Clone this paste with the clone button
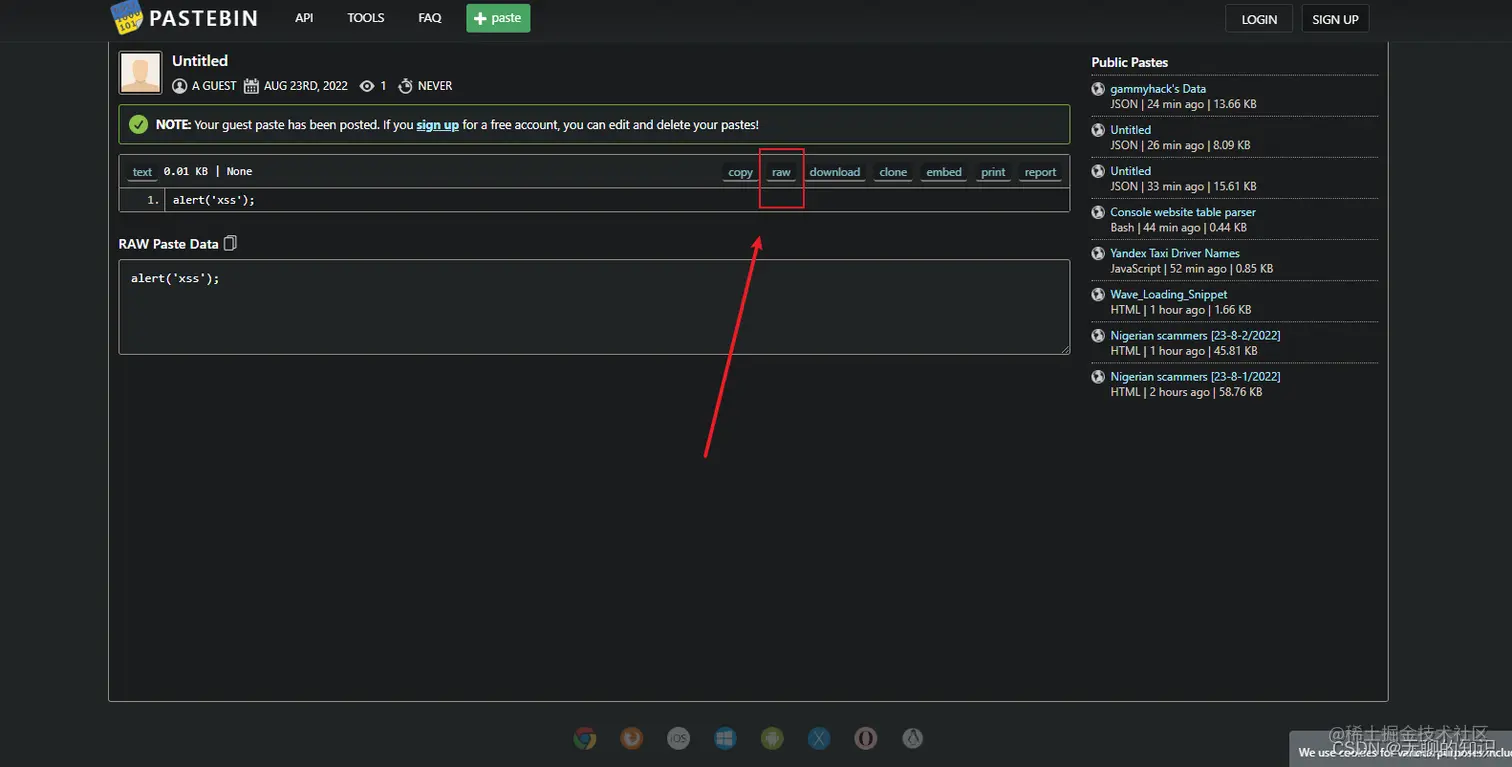Image resolution: width=1512 pixels, height=767 pixels. click(x=893, y=172)
